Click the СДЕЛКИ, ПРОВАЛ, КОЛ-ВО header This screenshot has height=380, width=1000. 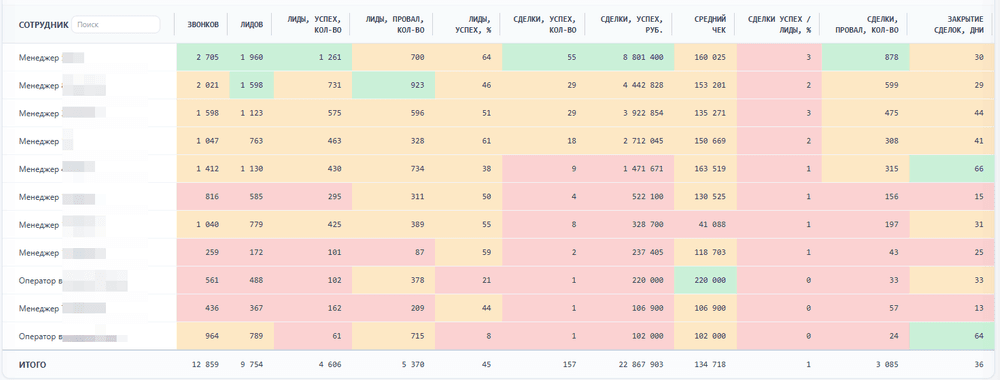coord(868,24)
